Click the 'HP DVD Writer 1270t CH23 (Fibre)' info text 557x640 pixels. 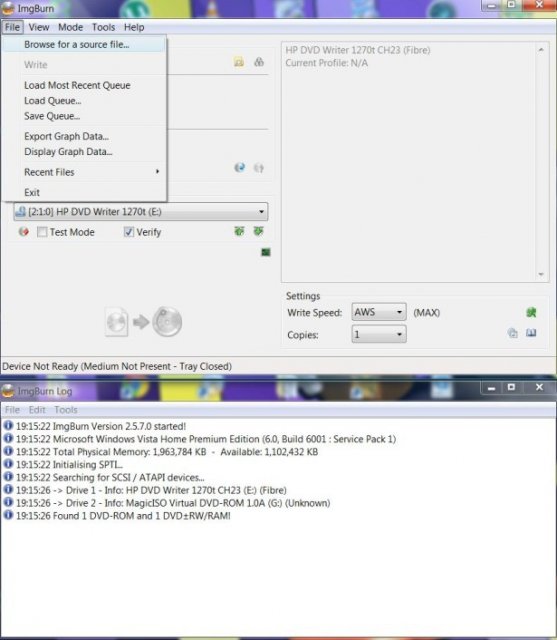(x=358, y=50)
